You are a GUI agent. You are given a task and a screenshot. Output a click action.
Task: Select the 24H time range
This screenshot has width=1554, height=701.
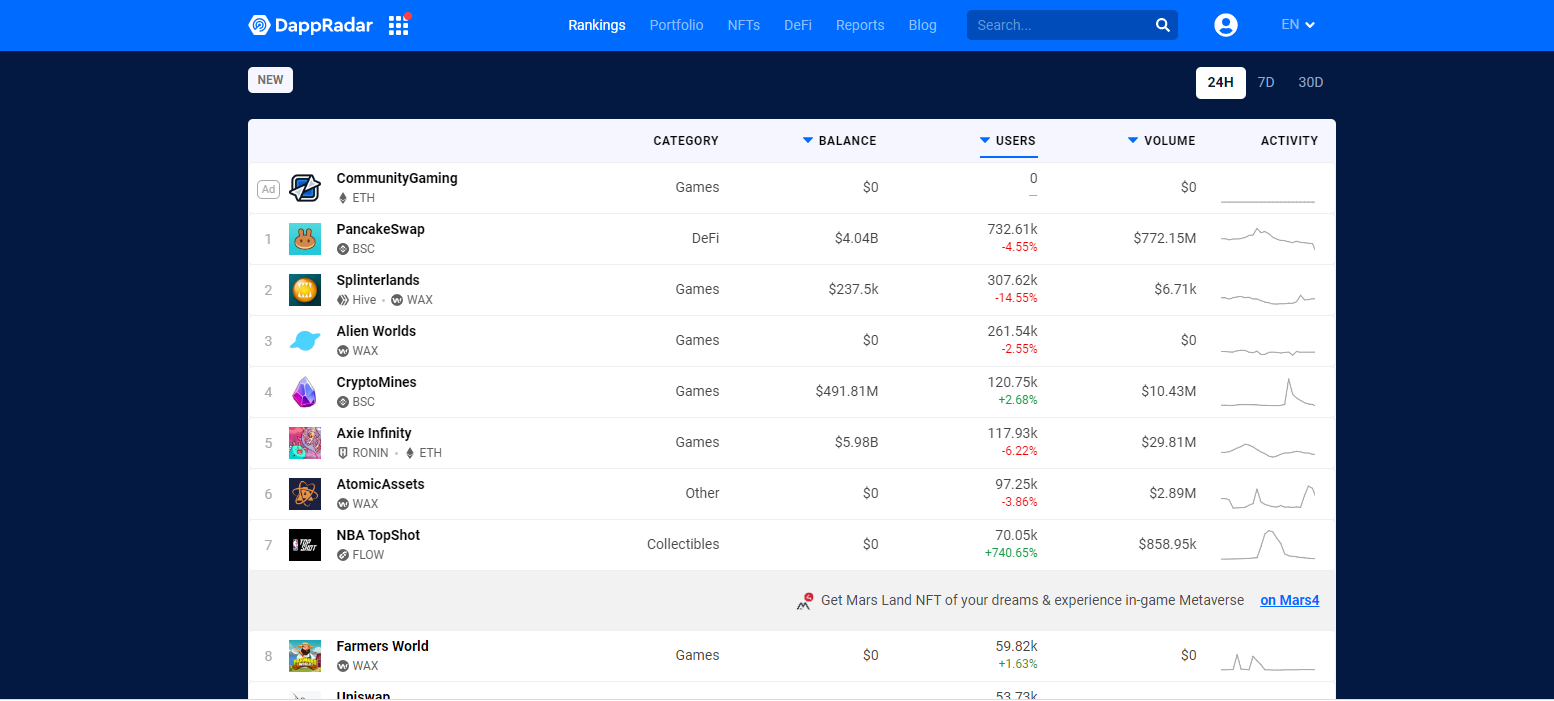[1220, 82]
